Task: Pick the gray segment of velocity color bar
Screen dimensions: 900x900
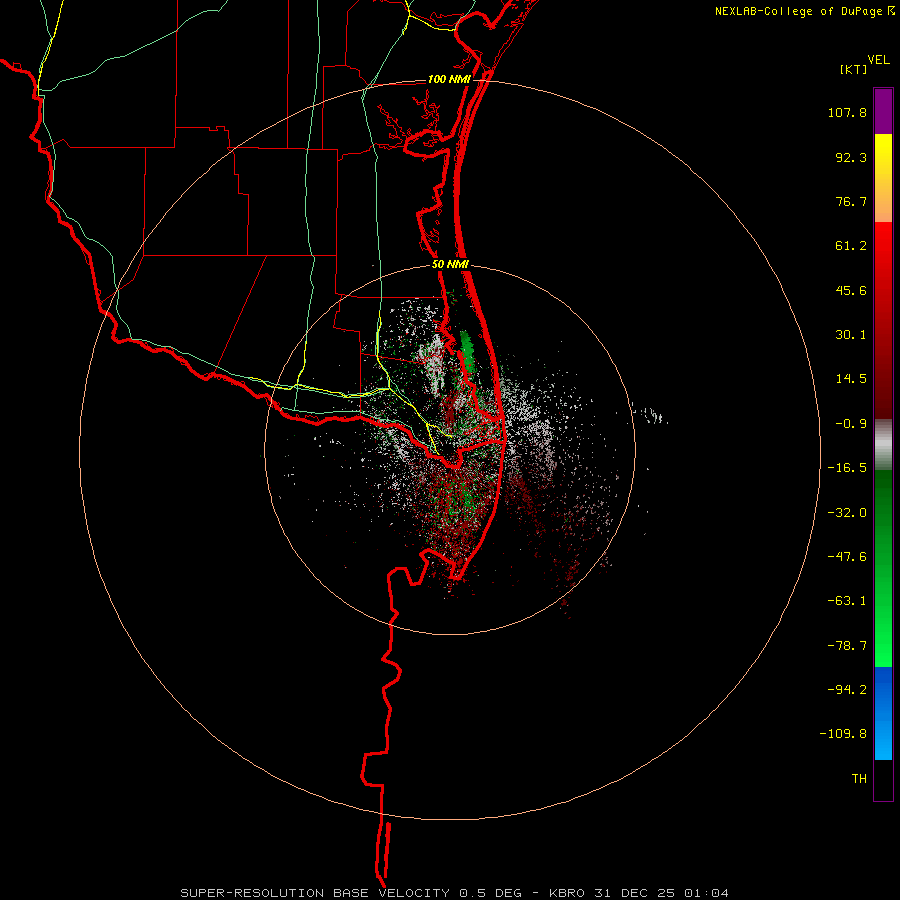Action: click(883, 445)
